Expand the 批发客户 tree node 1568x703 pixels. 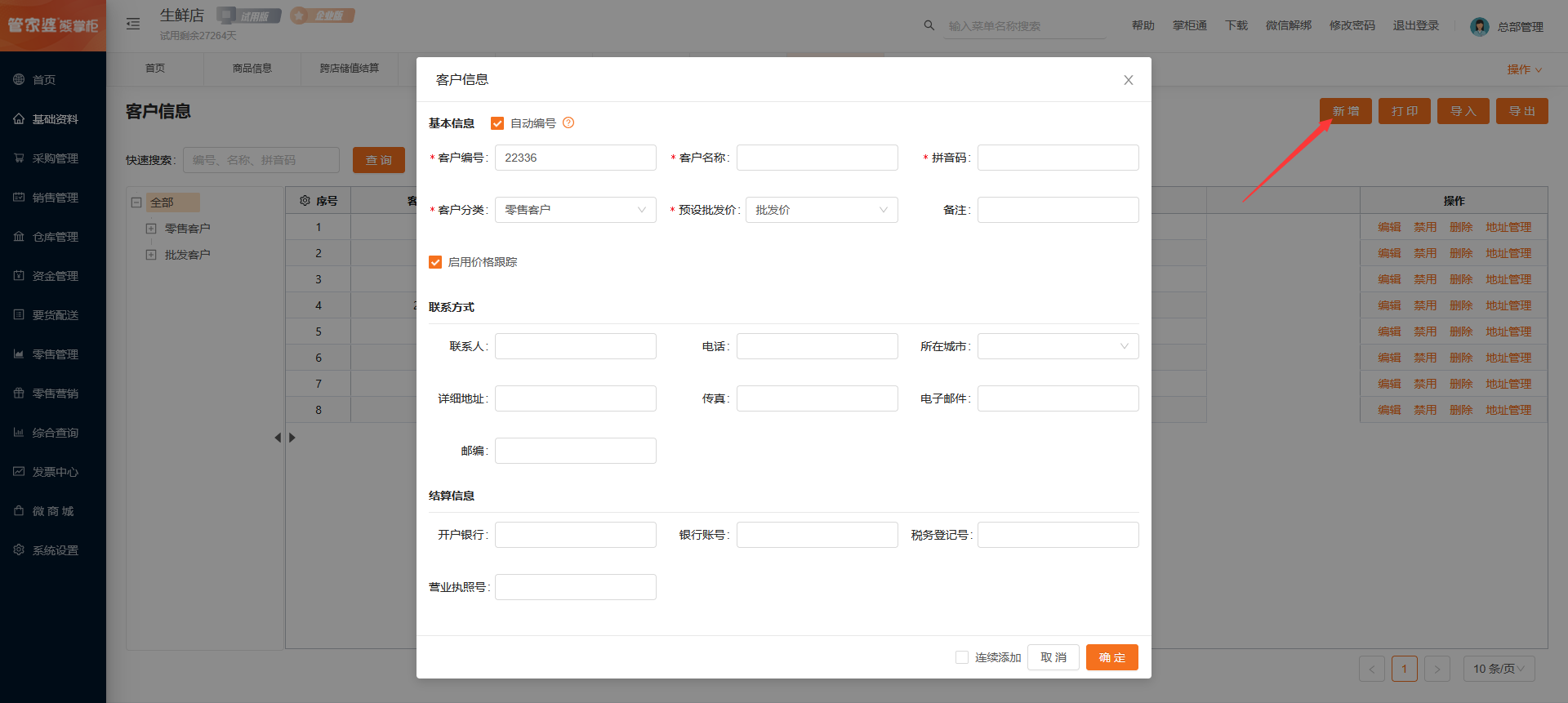click(x=151, y=255)
